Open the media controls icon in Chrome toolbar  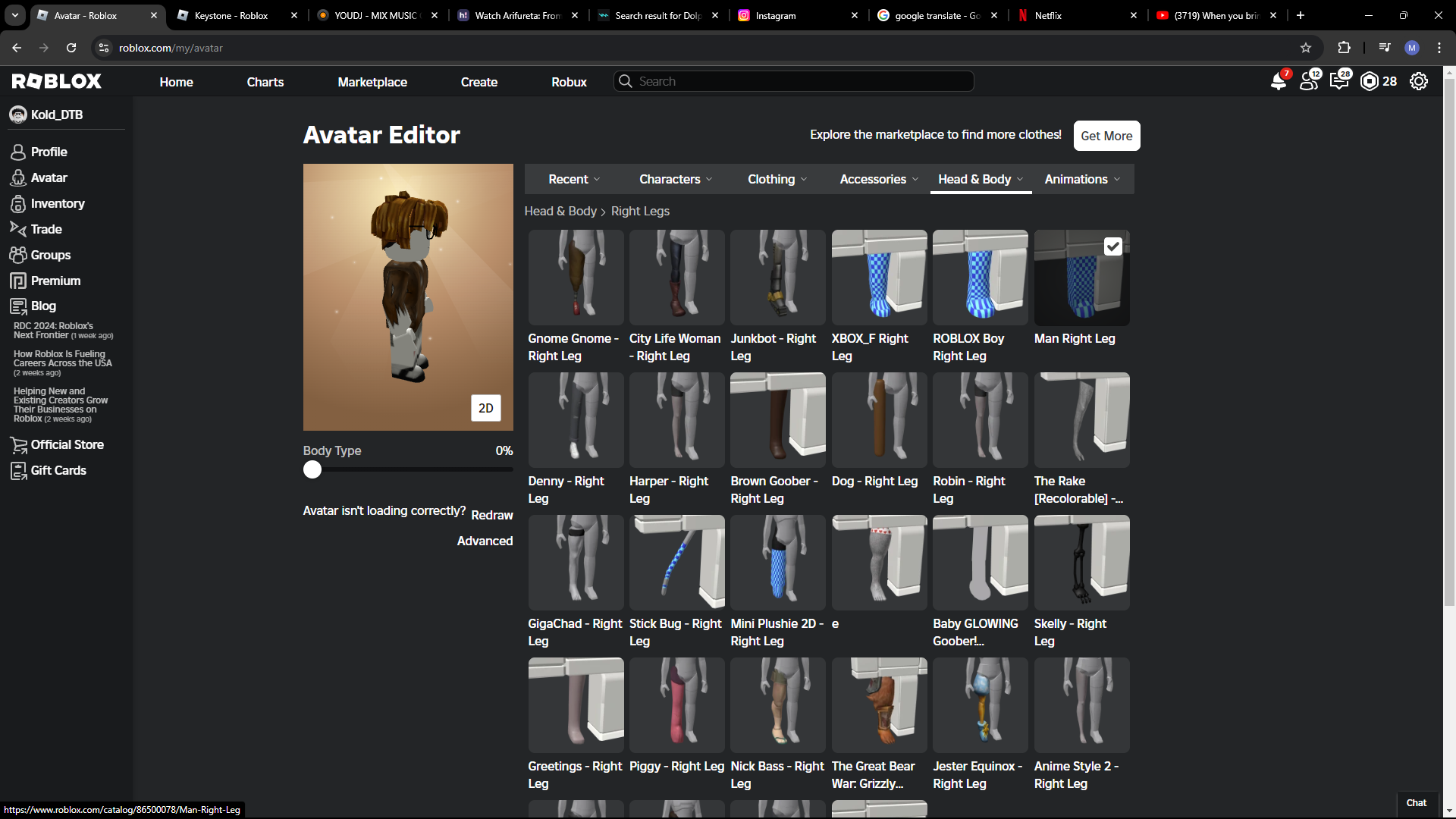(x=1385, y=48)
